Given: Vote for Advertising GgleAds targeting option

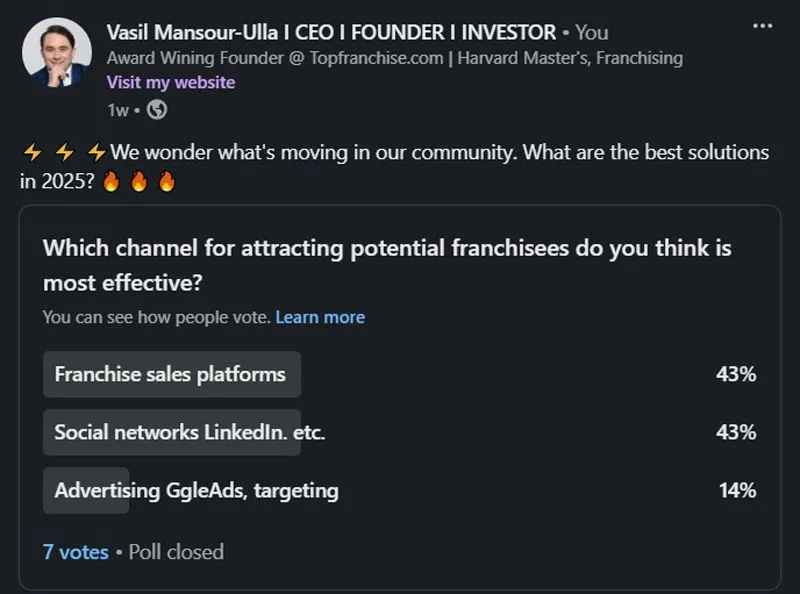Looking at the screenshot, I should (x=192, y=490).
